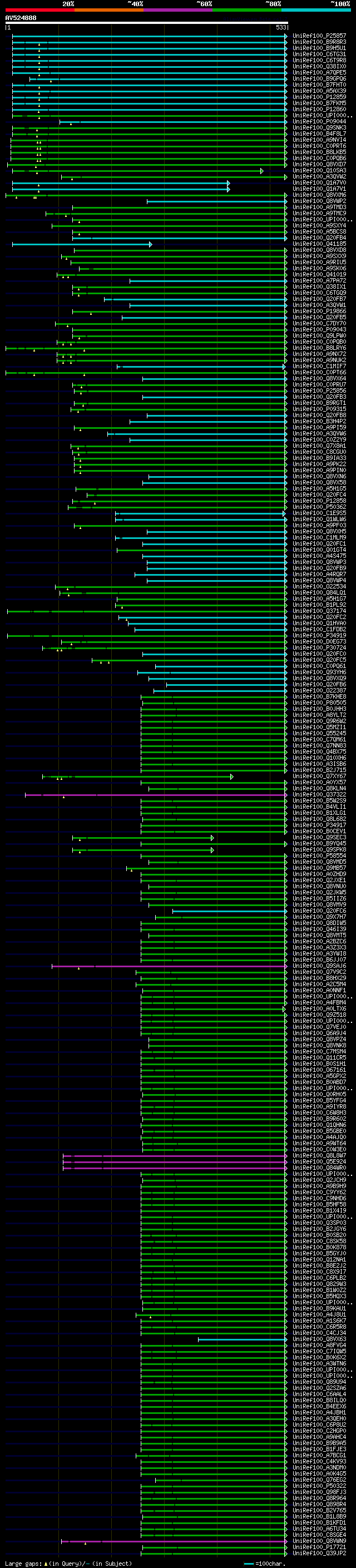
Task: Click hit UniRef100_Q9MB57
Action: [319, 868]
